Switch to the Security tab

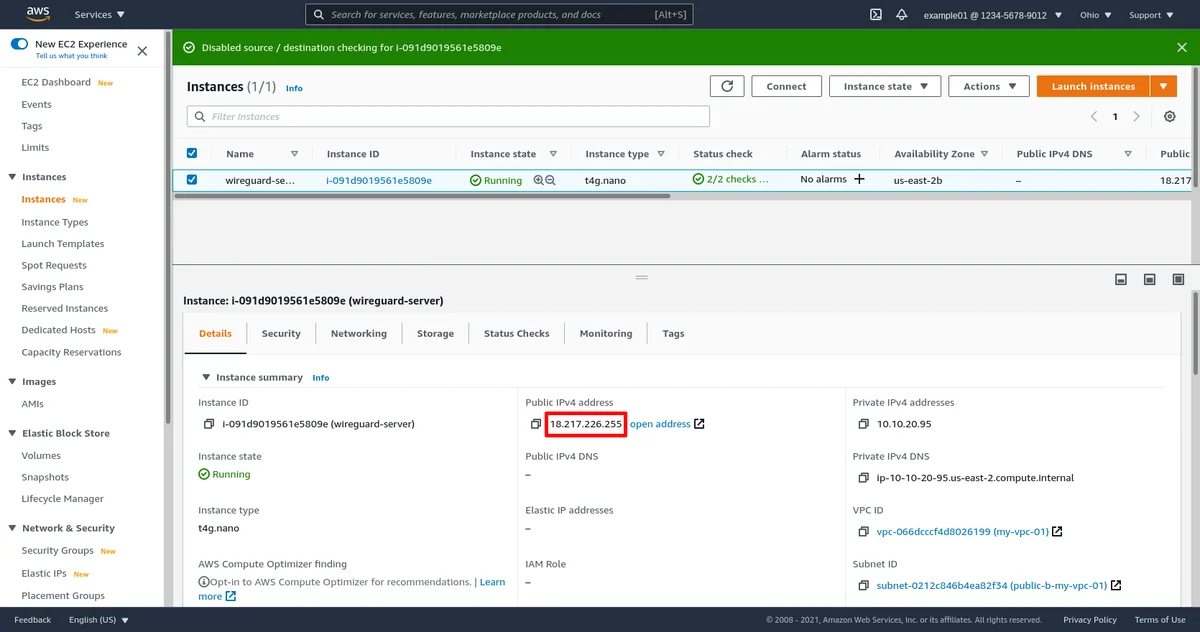click(x=281, y=334)
